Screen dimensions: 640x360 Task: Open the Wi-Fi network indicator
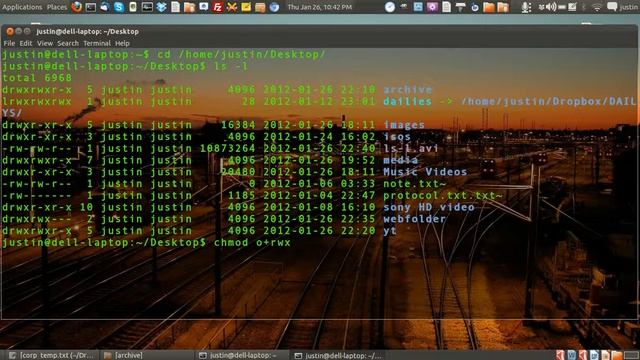point(596,7)
